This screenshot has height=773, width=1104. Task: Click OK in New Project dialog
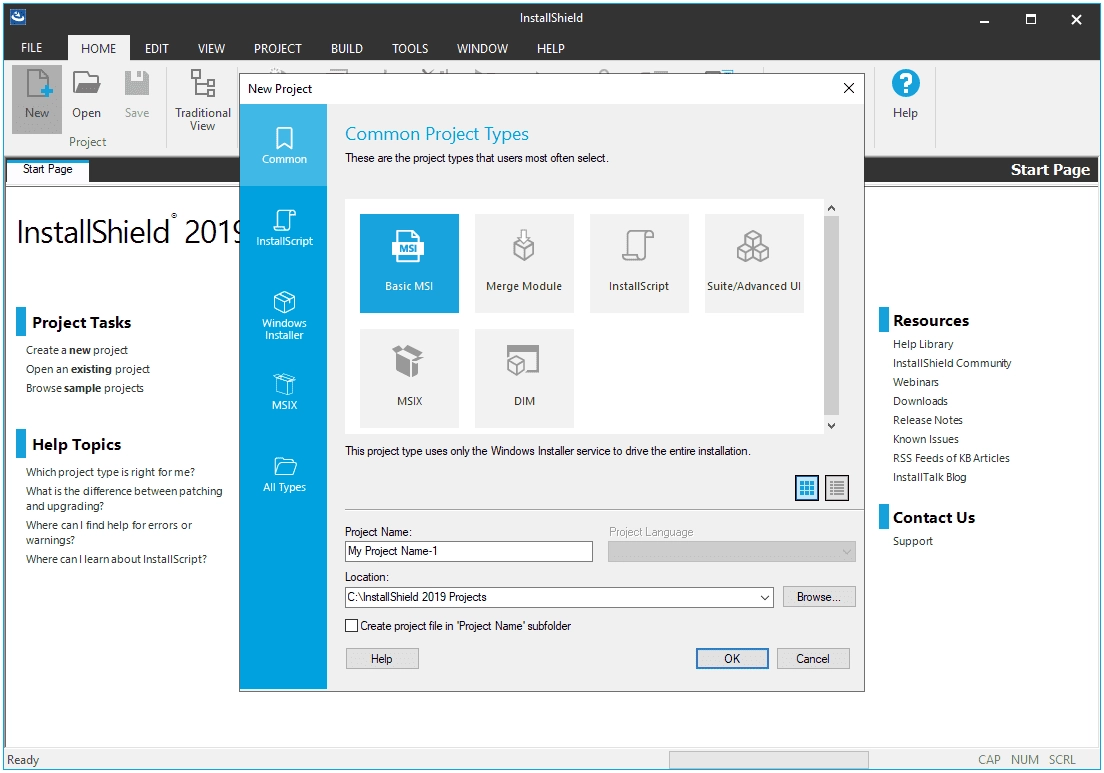(x=732, y=658)
